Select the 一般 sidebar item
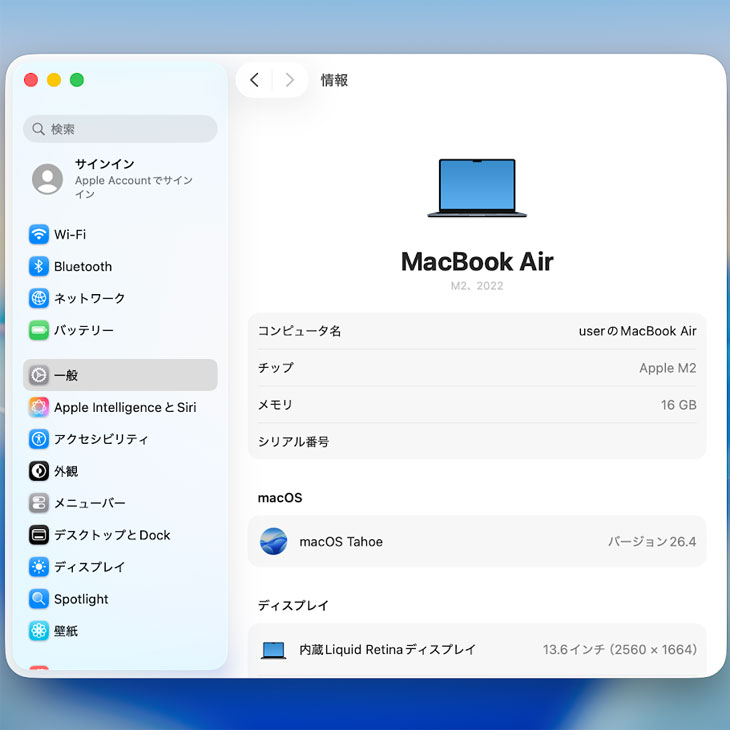This screenshot has height=730, width=730. point(120,375)
